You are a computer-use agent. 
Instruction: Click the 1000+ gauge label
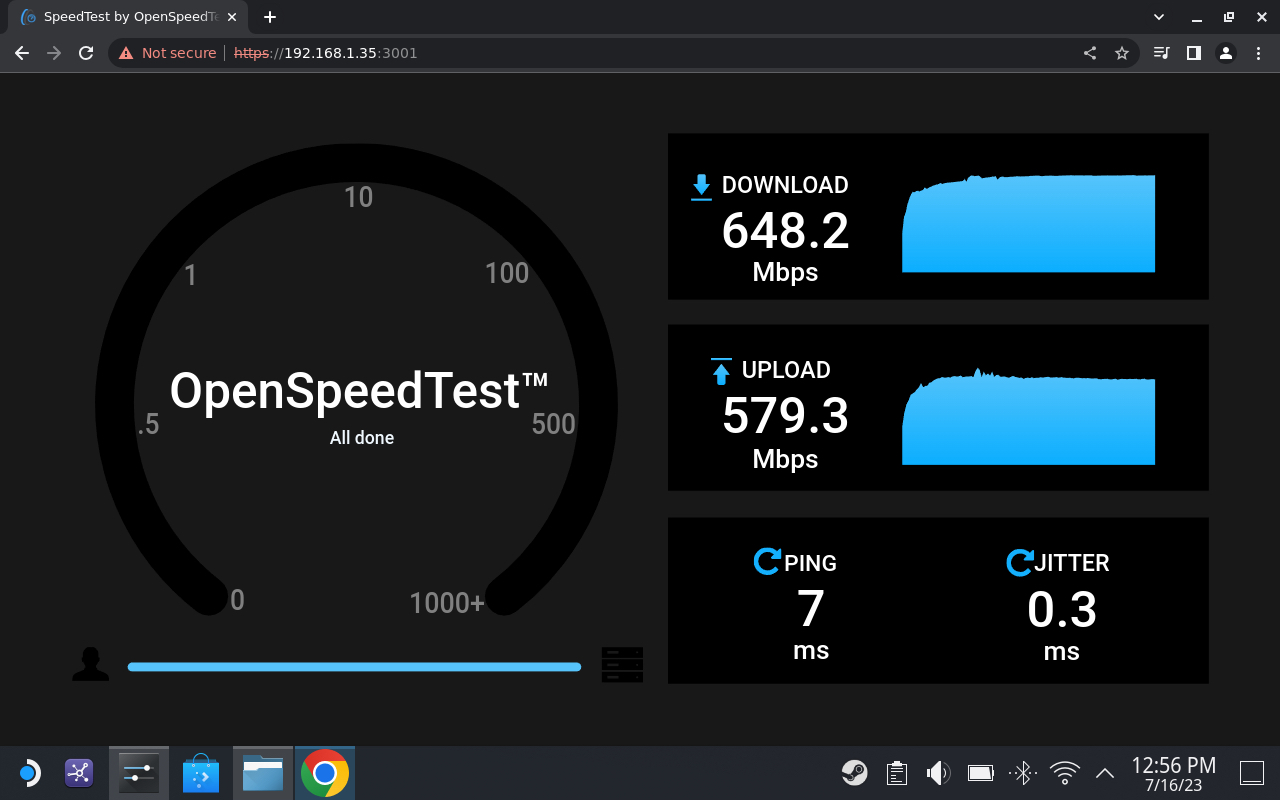tap(447, 603)
